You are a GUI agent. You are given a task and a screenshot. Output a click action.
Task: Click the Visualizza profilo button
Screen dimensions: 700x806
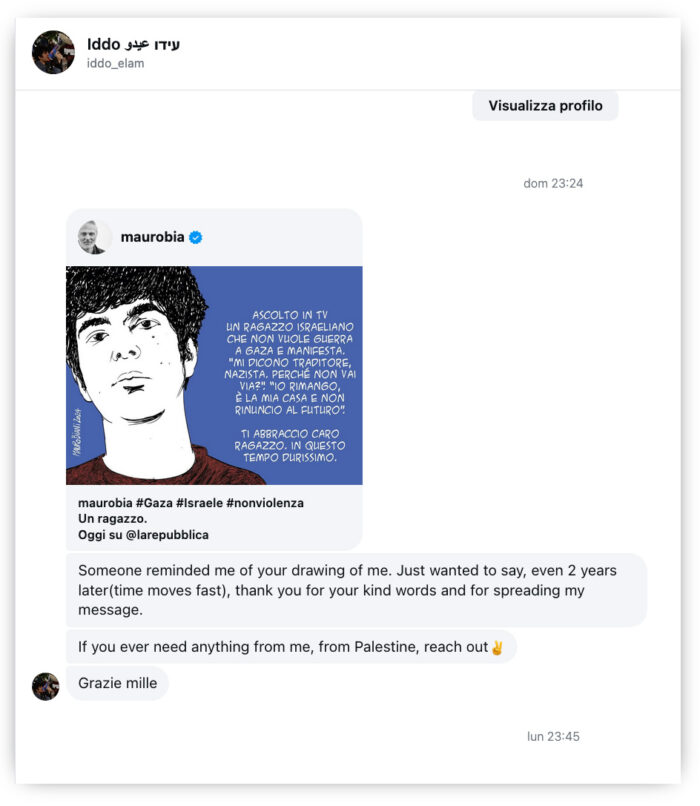point(545,105)
